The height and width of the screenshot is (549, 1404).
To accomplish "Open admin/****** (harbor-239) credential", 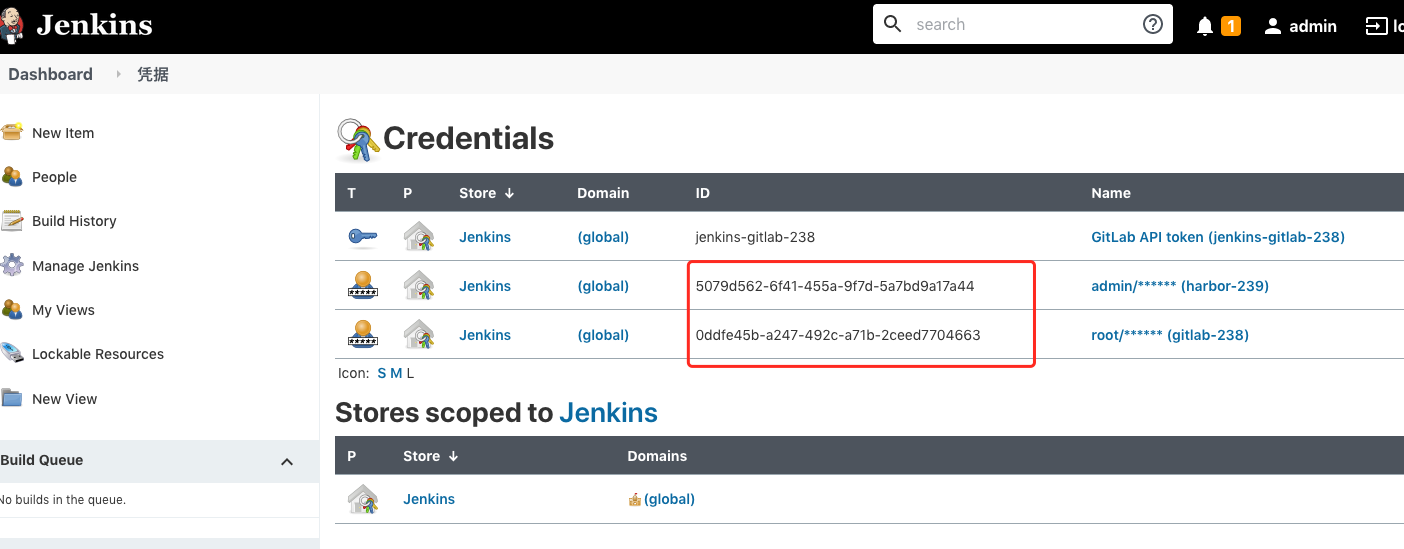I will pos(1180,286).
